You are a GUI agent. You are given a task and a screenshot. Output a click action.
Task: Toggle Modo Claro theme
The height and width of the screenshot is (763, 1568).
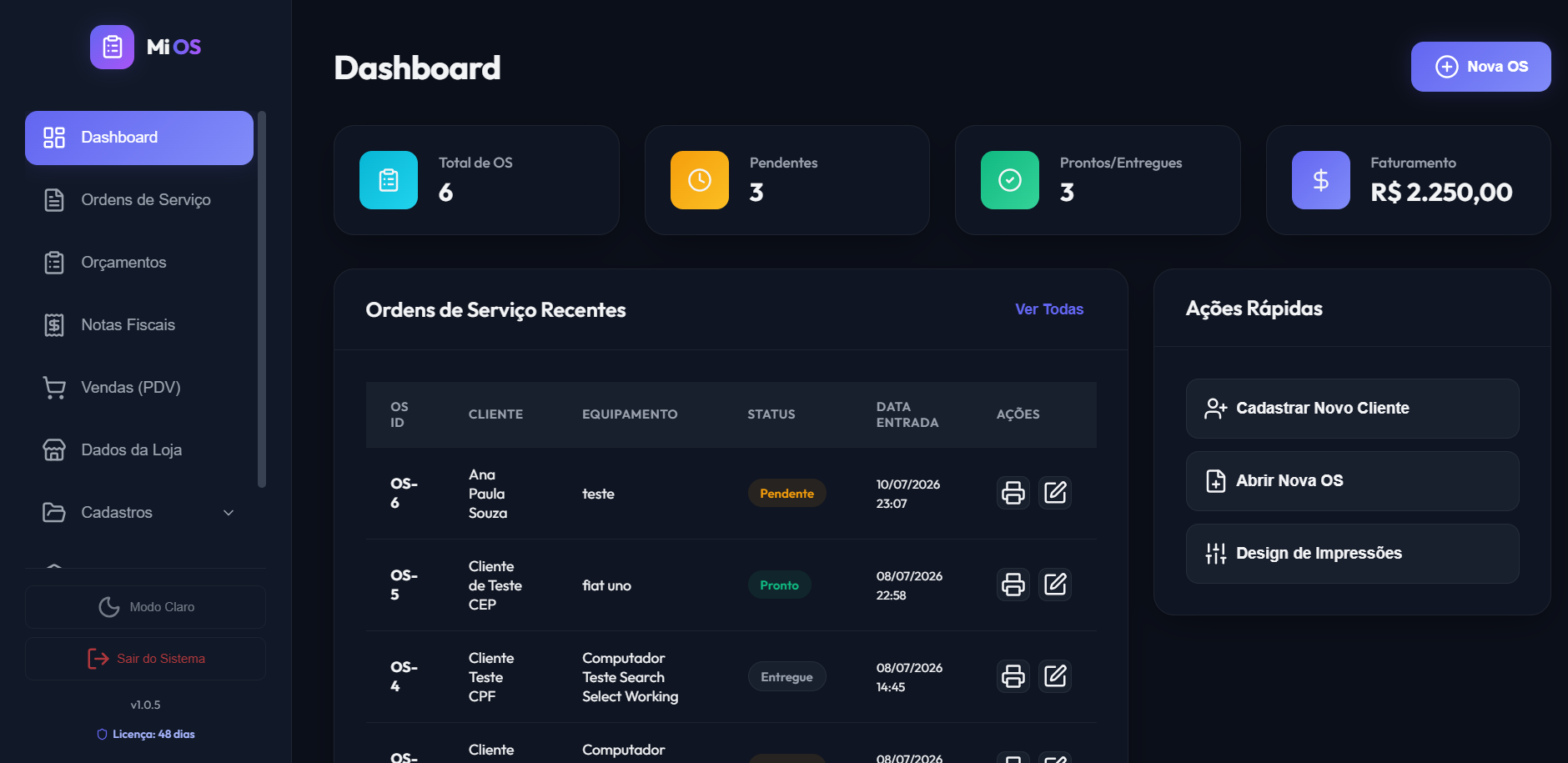pyautogui.click(x=145, y=607)
